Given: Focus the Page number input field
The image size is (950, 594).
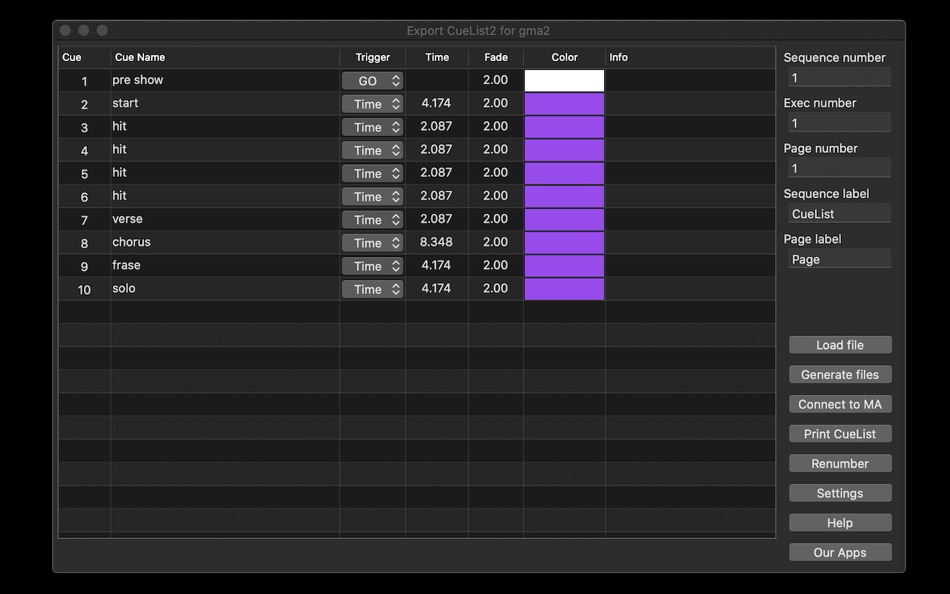Looking at the screenshot, I should [x=839, y=169].
